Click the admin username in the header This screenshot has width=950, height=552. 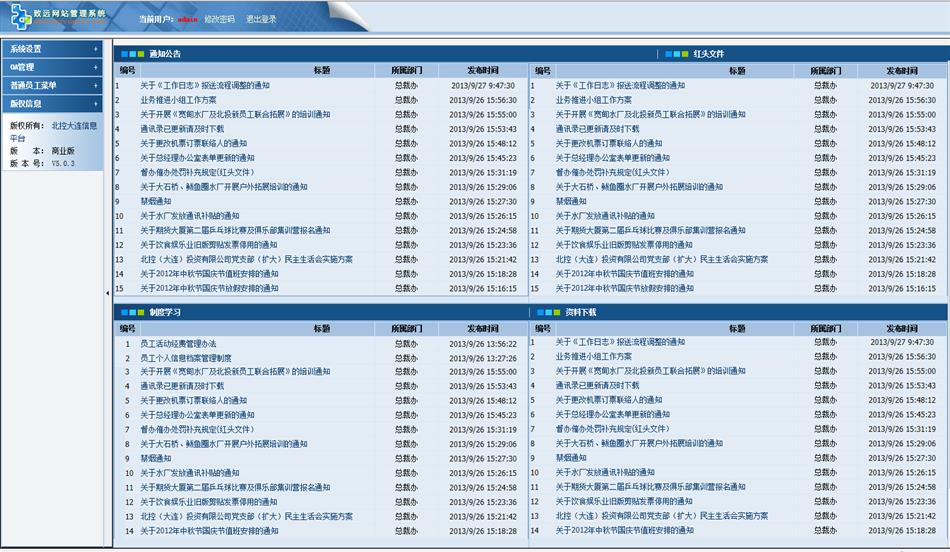[187, 19]
